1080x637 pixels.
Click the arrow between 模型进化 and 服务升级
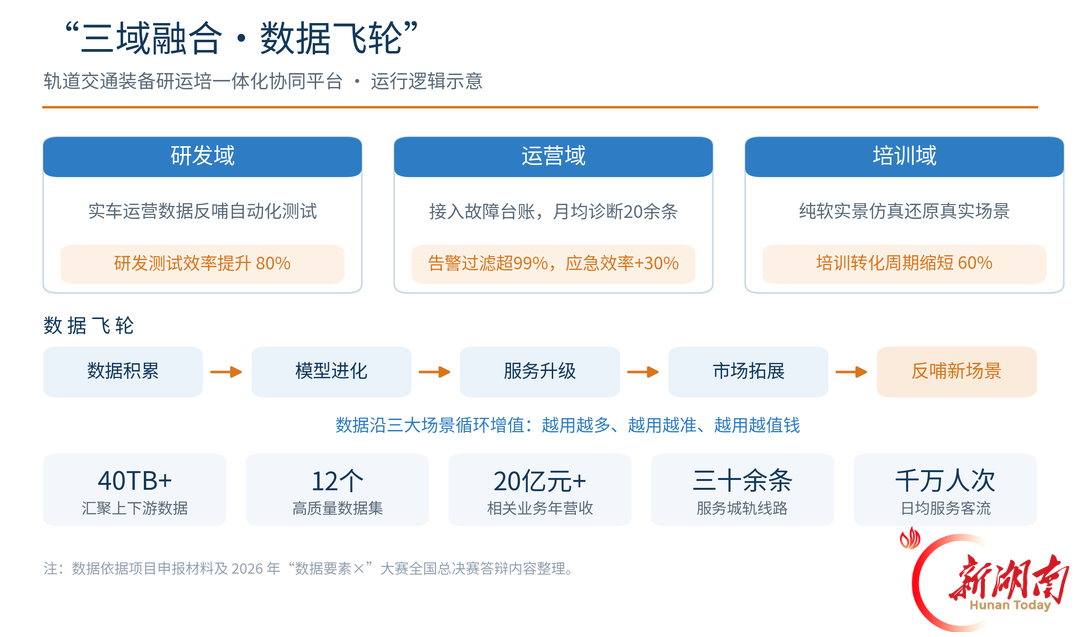[x=435, y=372]
